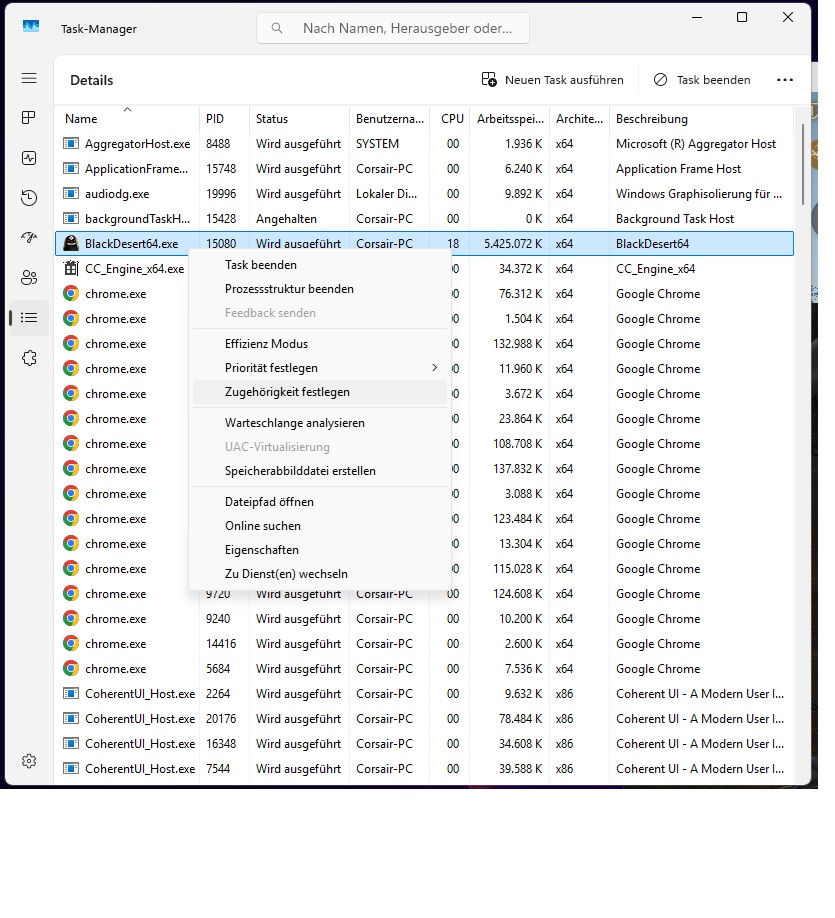Sort by the Name column header
Viewport: 835px width, 918px height.
click(126, 118)
